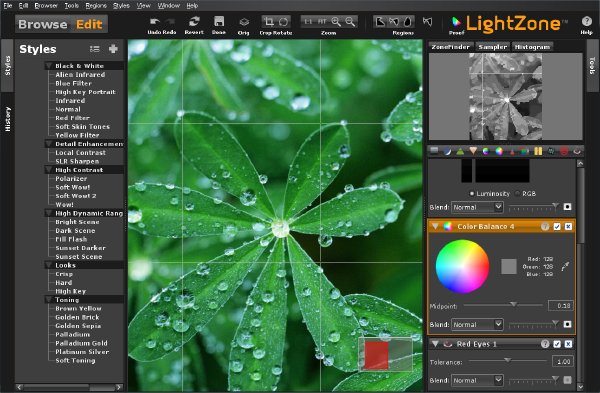The image size is (600, 393).
Task: Select the RGB radio button
Action: pyautogui.click(x=518, y=194)
